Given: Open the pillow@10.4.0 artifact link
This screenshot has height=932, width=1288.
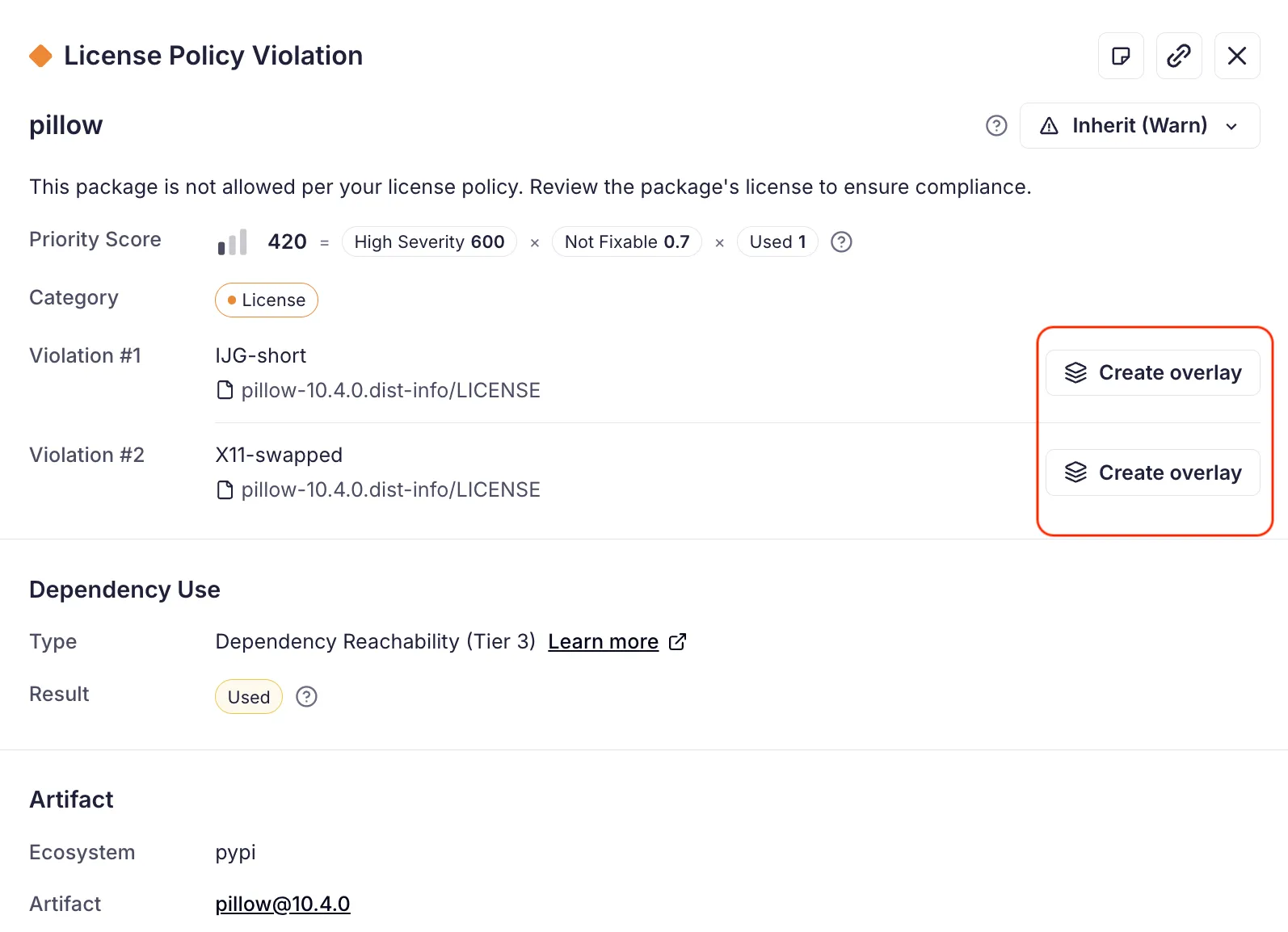Looking at the screenshot, I should pyautogui.click(x=283, y=905).
